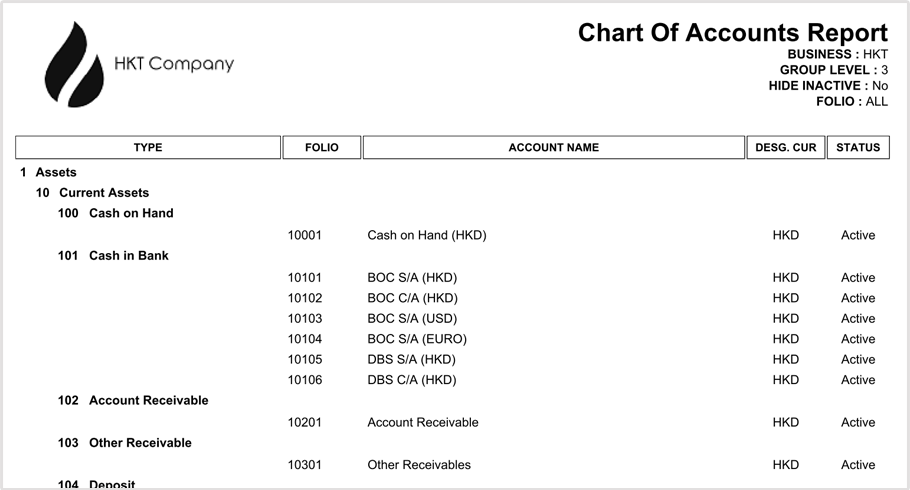This screenshot has height=490, width=910.
Task: Select the Current Assets group row
Action: click(104, 192)
